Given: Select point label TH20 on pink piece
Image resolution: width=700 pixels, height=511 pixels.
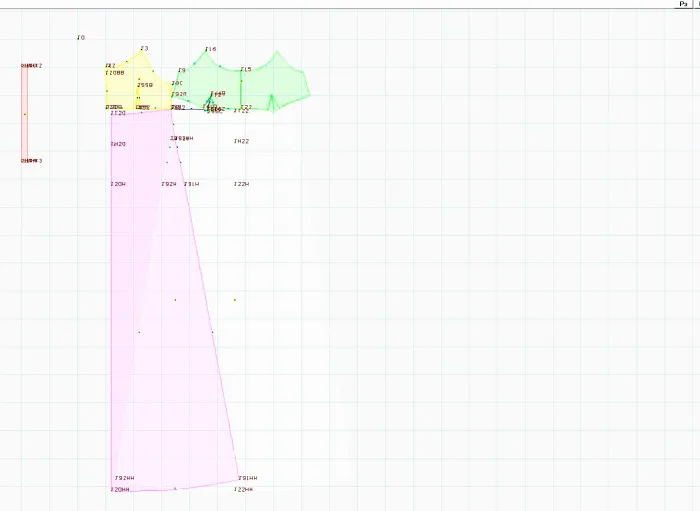Looking at the screenshot, I should pyautogui.click(x=118, y=144).
